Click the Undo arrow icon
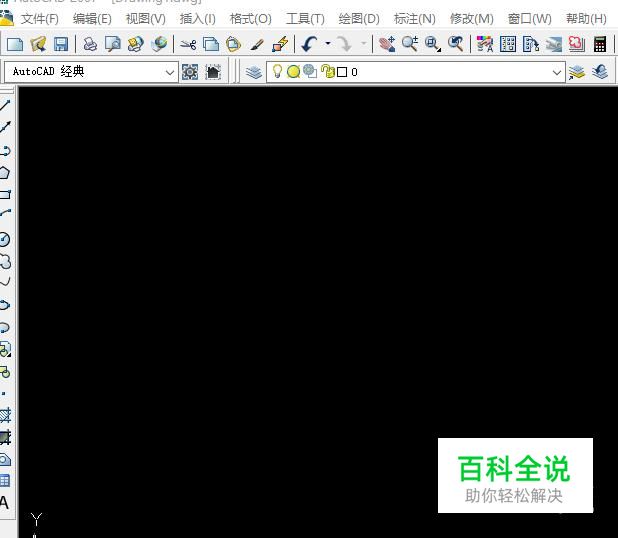This screenshot has height=538, width=618. pyautogui.click(x=309, y=44)
